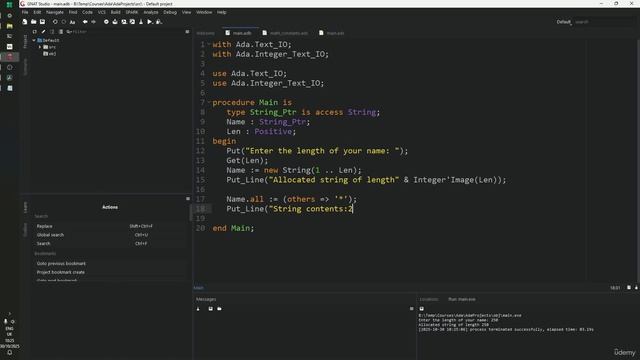
Task: Select the obj folder in project tree
Action: [50, 53]
